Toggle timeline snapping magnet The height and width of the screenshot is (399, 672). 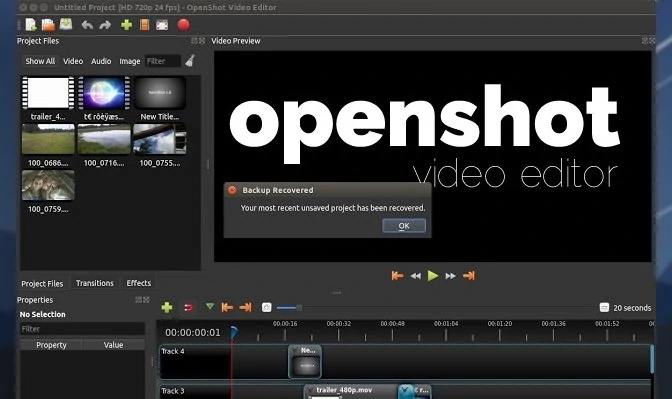pos(188,307)
